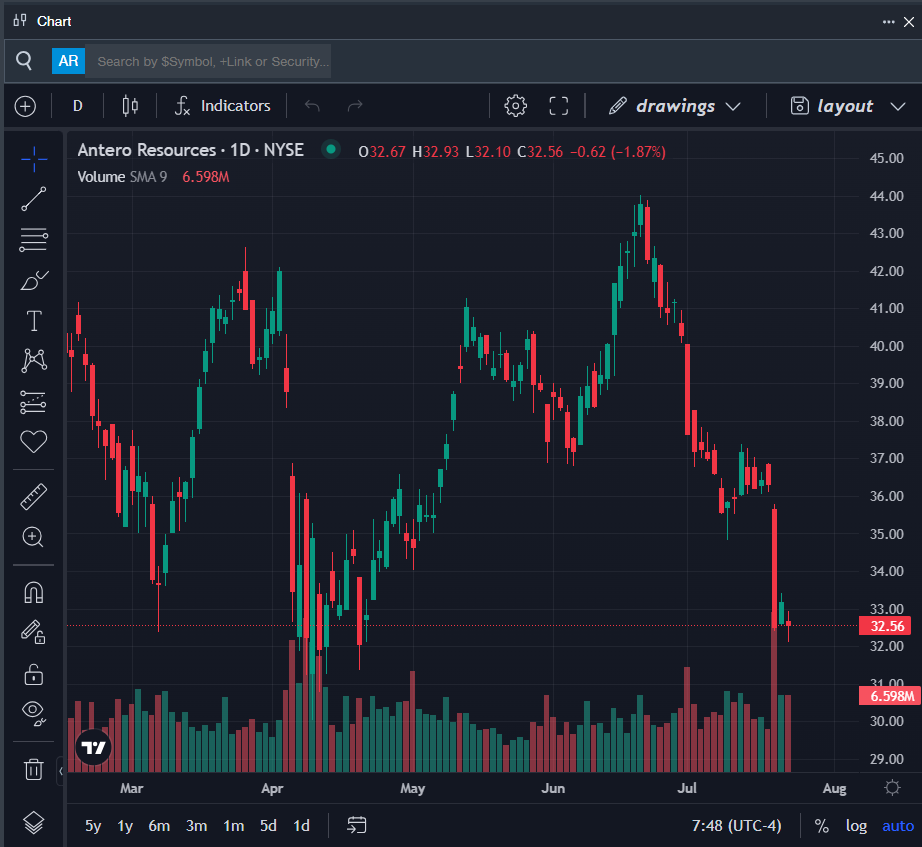Image resolution: width=922 pixels, height=847 pixels.
Task: Click the 32.56 current price label
Action: [x=885, y=626]
